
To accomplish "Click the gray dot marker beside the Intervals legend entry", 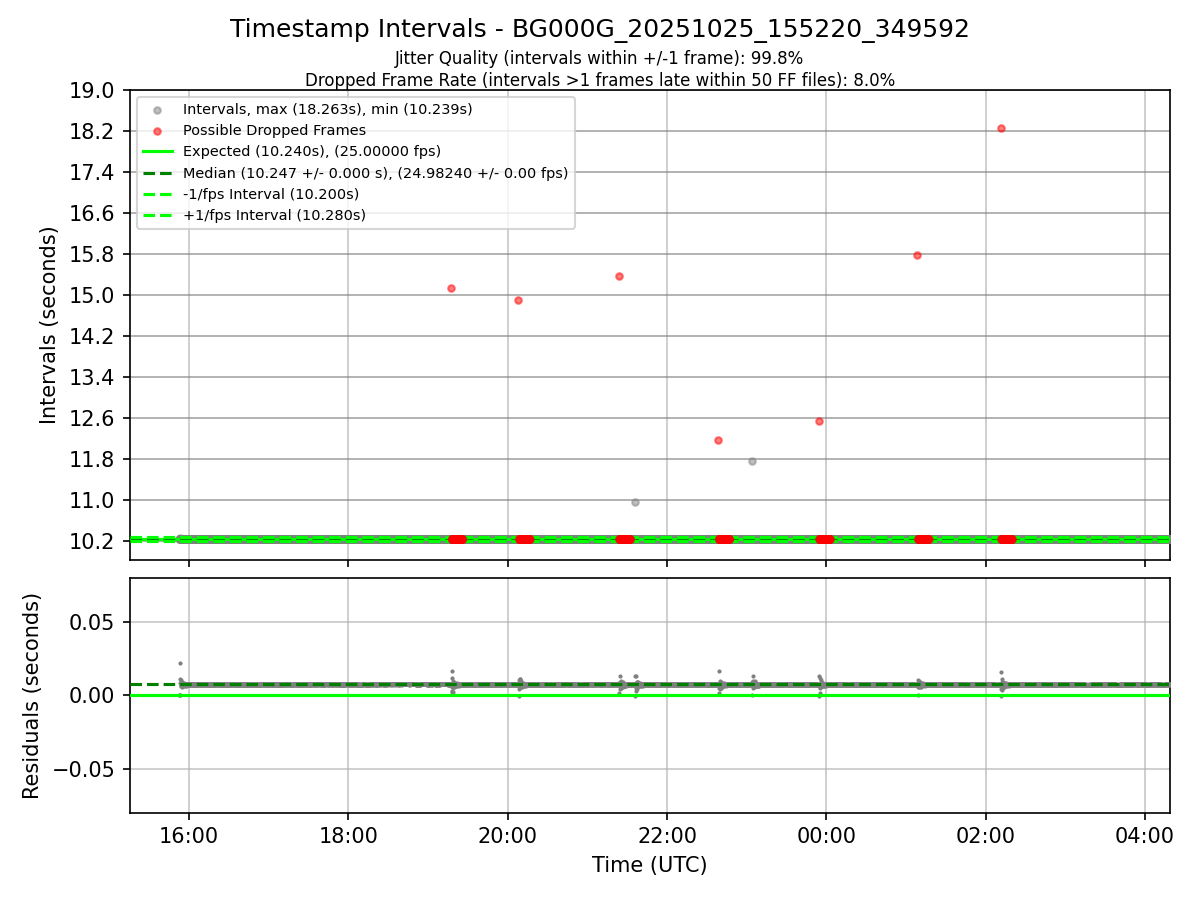I will pos(157,109).
